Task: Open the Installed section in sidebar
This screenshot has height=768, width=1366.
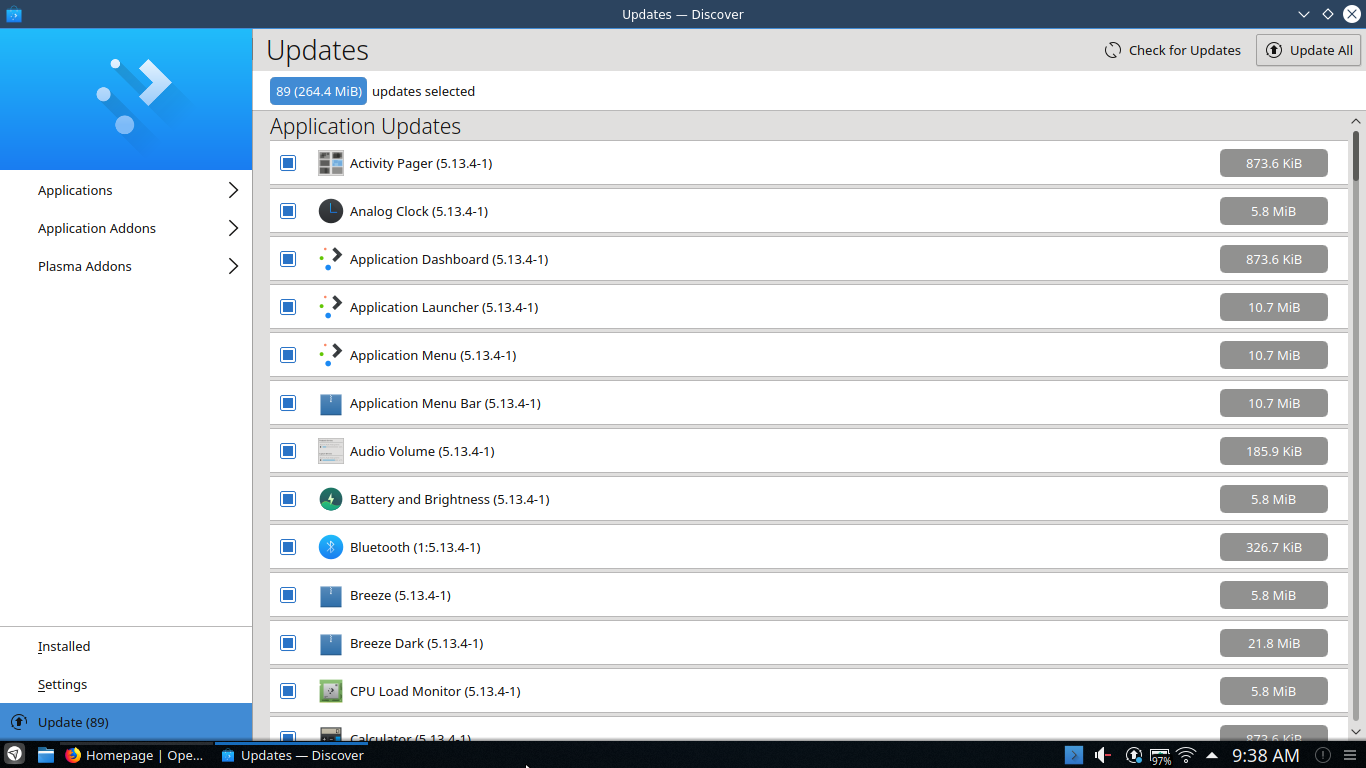Action: click(126, 646)
